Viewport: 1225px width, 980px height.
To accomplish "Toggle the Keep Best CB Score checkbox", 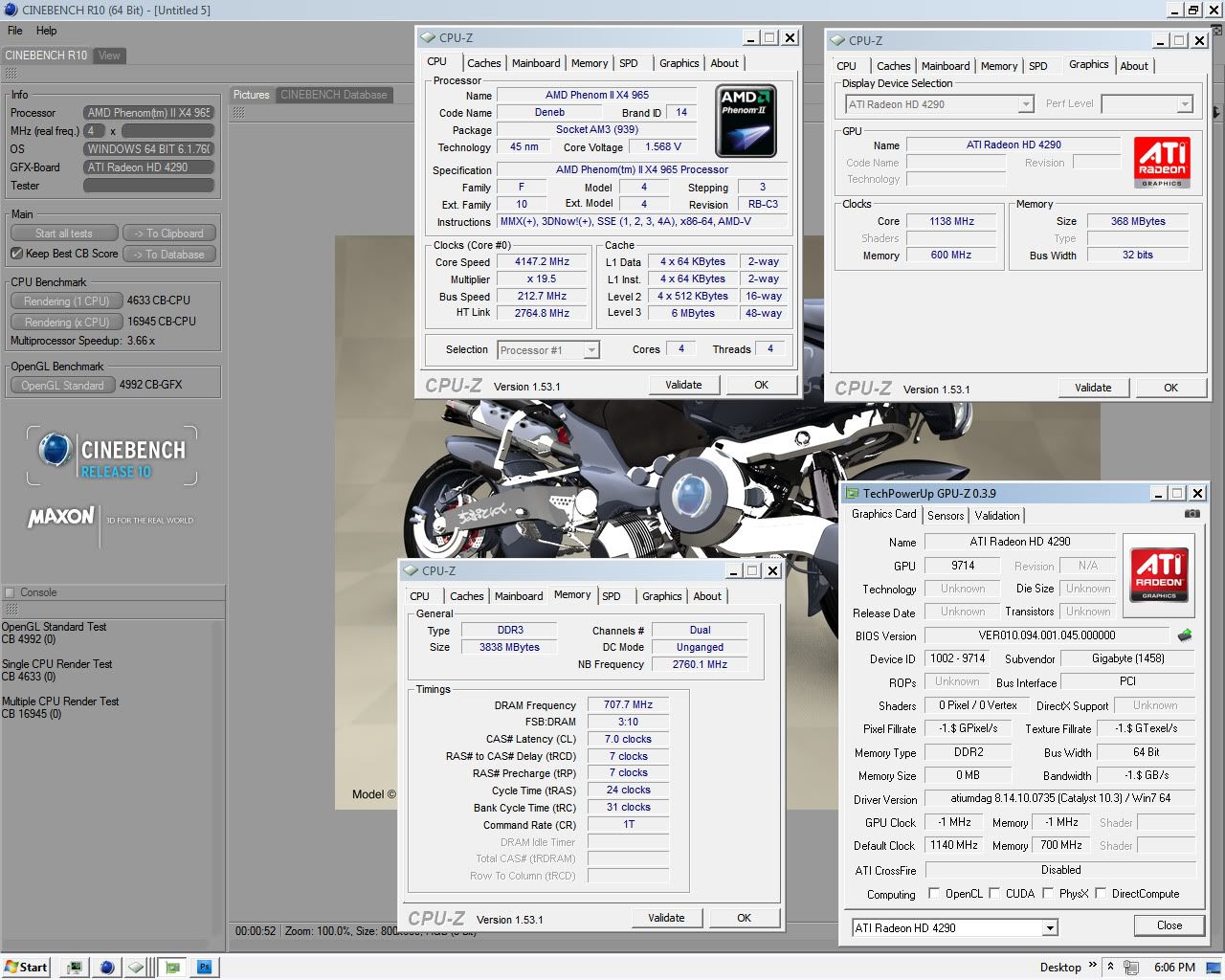I will (16, 254).
